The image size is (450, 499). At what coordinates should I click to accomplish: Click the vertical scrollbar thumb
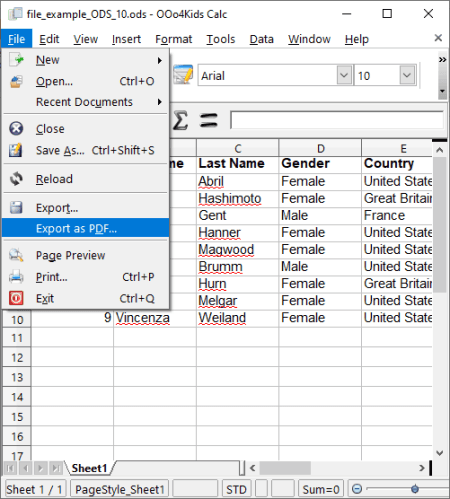440,224
